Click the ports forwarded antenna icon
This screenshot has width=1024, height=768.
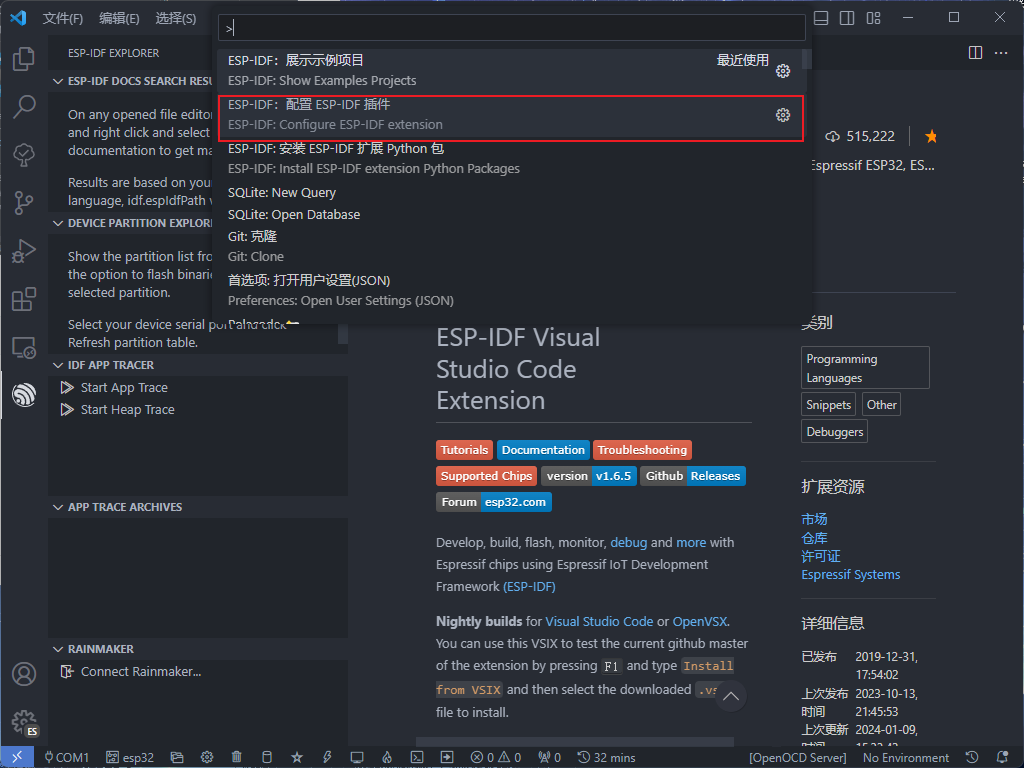[549, 758]
